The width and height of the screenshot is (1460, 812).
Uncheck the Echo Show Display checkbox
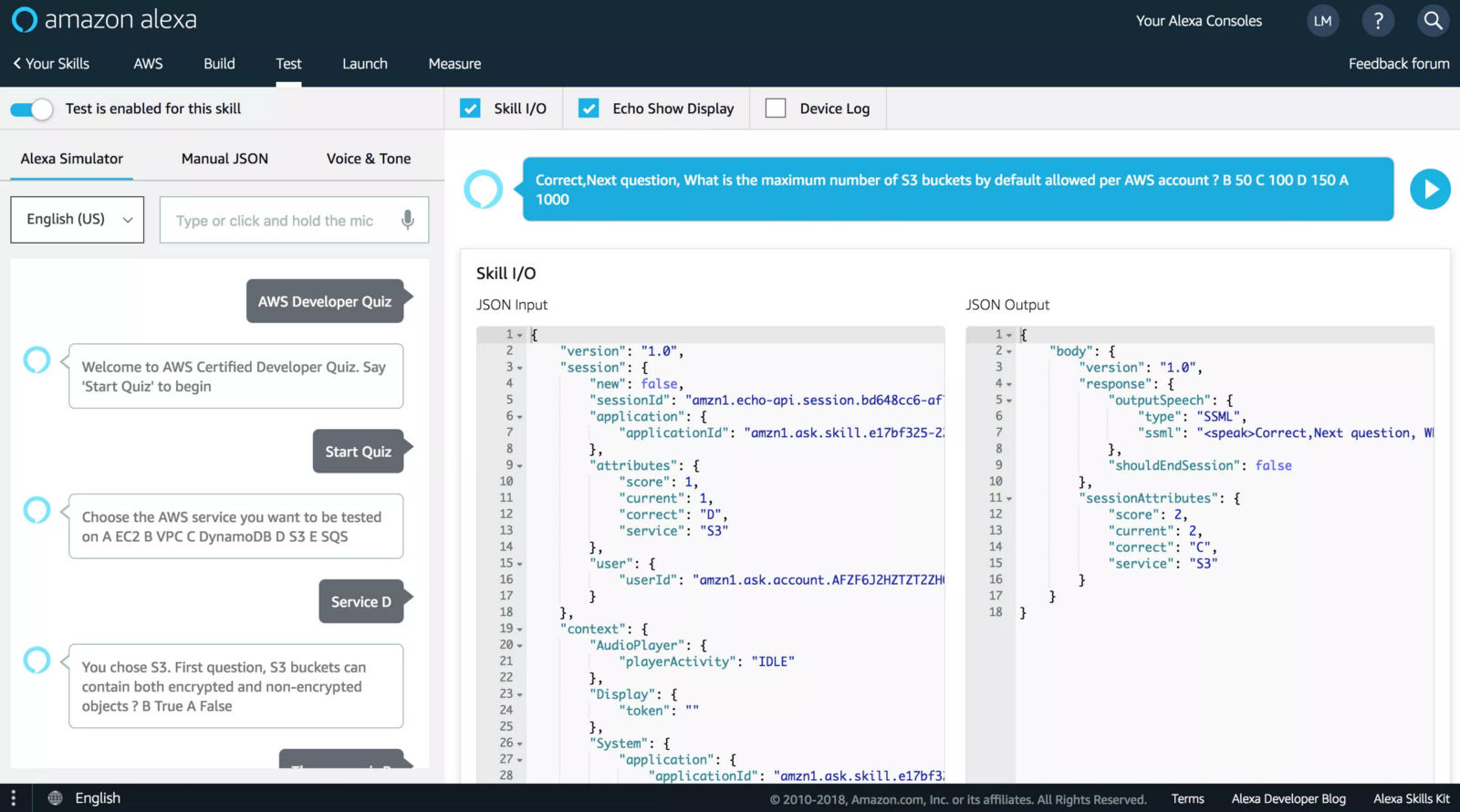[x=589, y=109]
